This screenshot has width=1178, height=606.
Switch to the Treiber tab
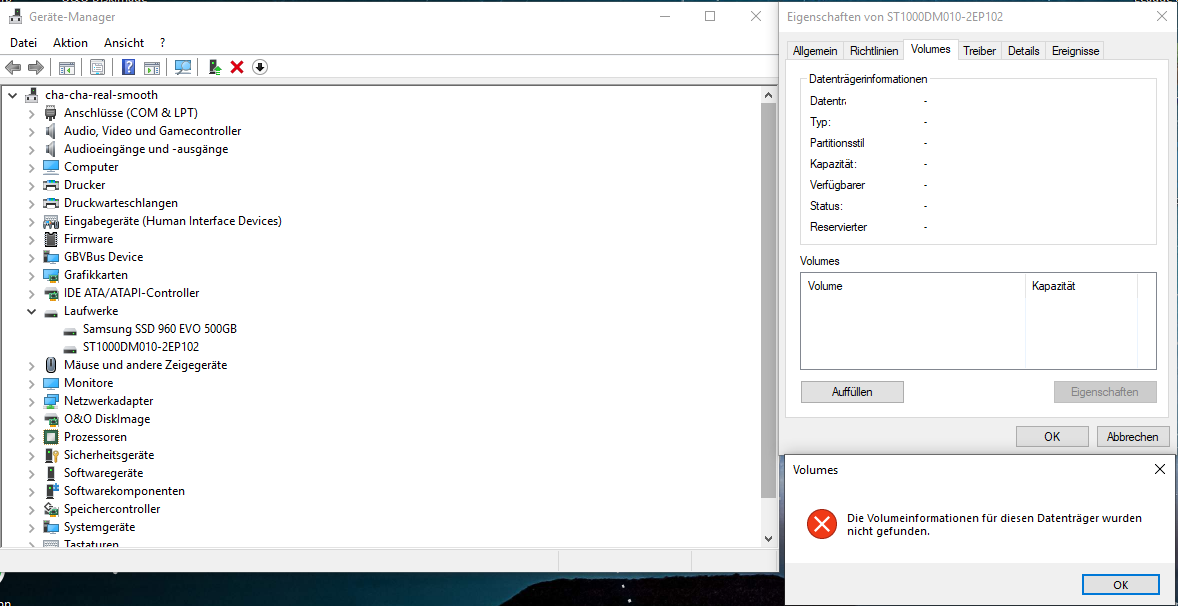click(x=980, y=50)
